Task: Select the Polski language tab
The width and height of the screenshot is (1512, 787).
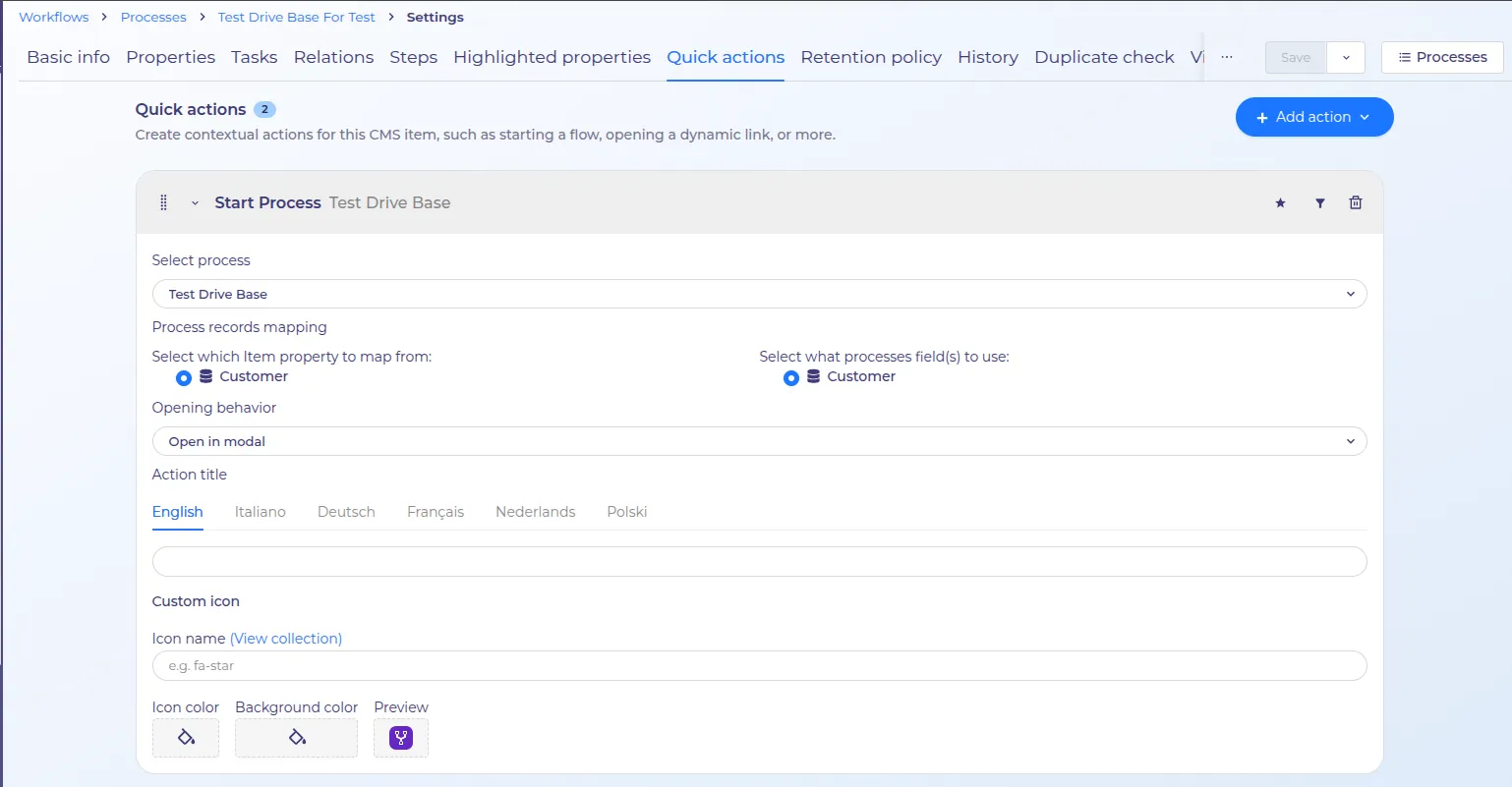Action: tap(627, 512)
